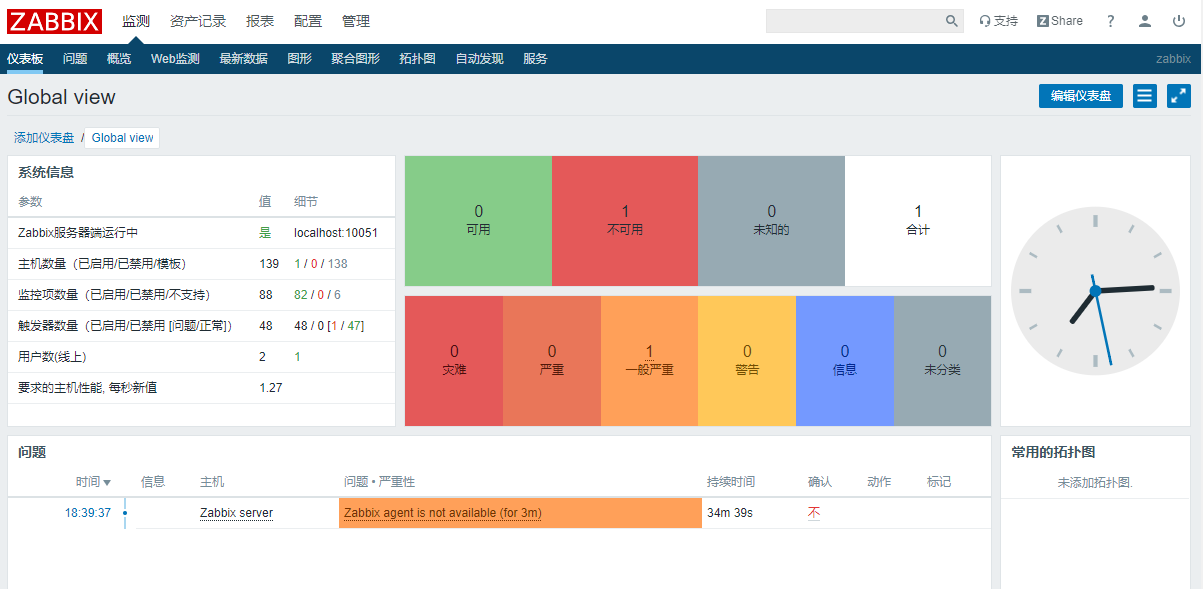Click the zabbix server name label

(x=1173, y=59)
